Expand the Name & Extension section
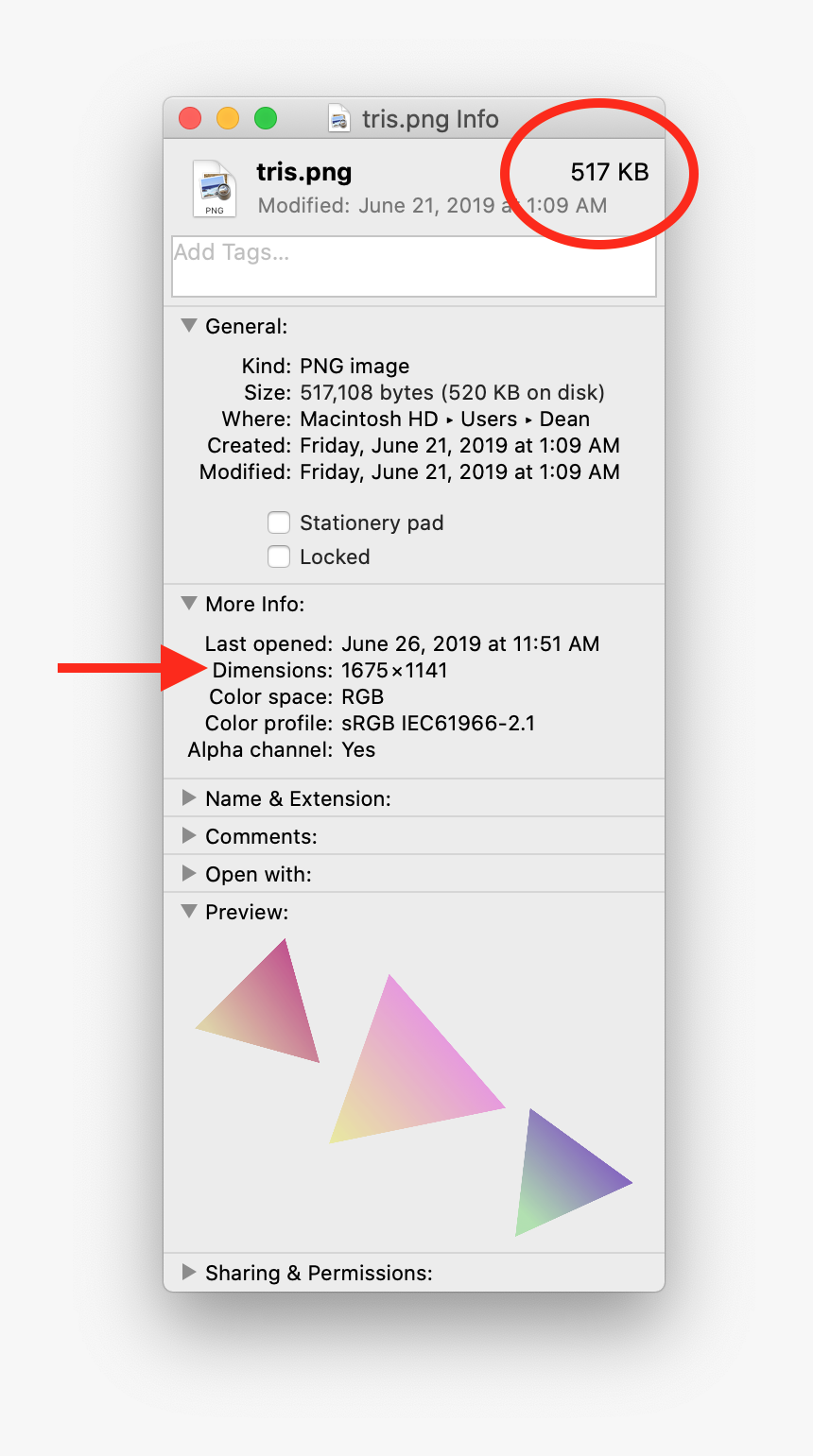 [x=189, y=798]
